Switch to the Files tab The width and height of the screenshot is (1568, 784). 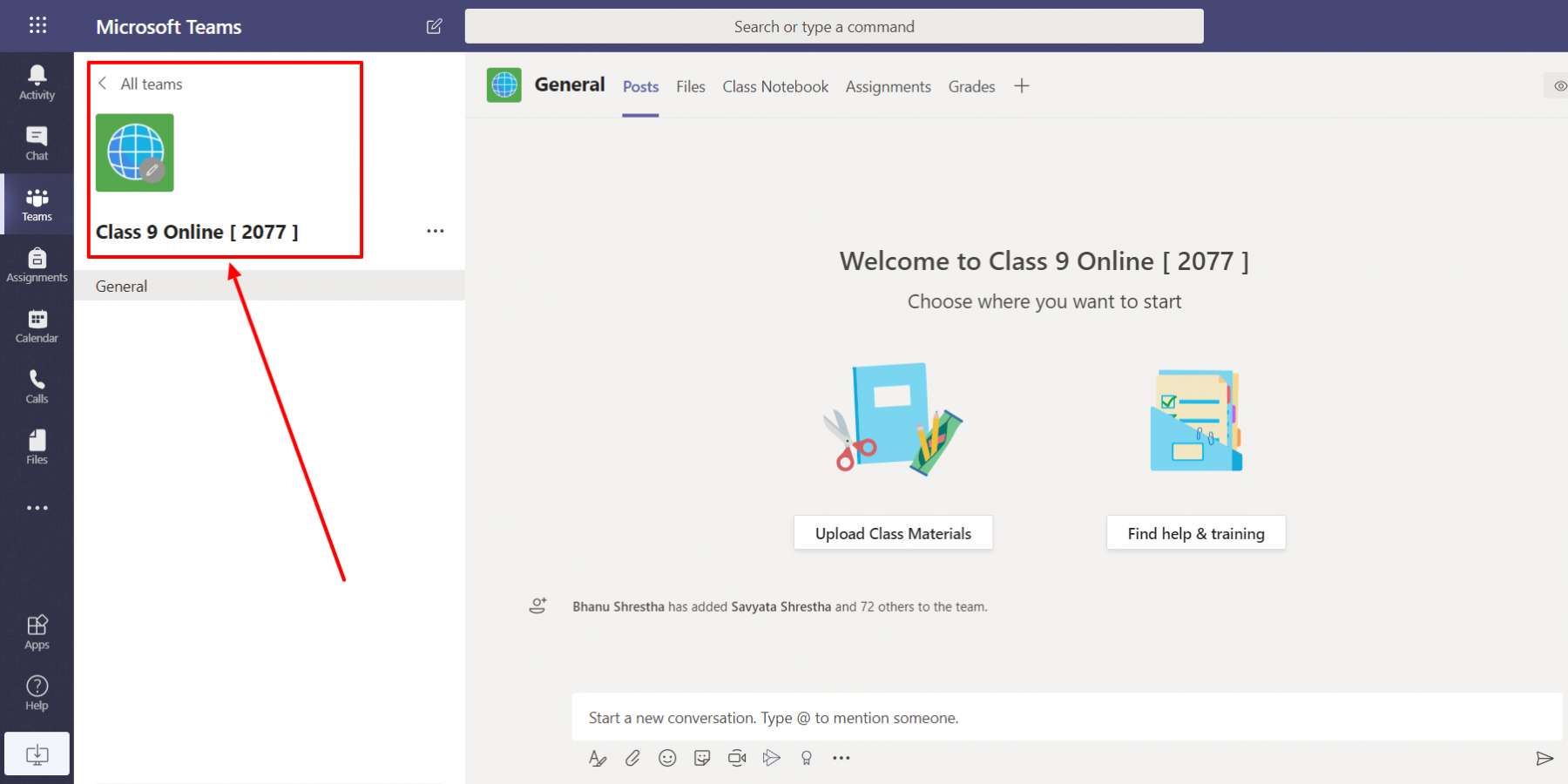click(x=690, y=86)
